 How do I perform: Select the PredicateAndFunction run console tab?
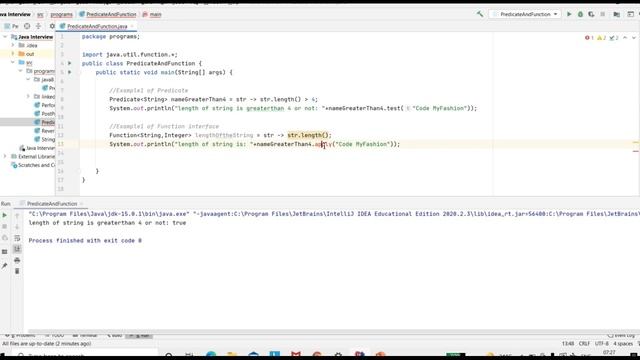pos(52,204)
